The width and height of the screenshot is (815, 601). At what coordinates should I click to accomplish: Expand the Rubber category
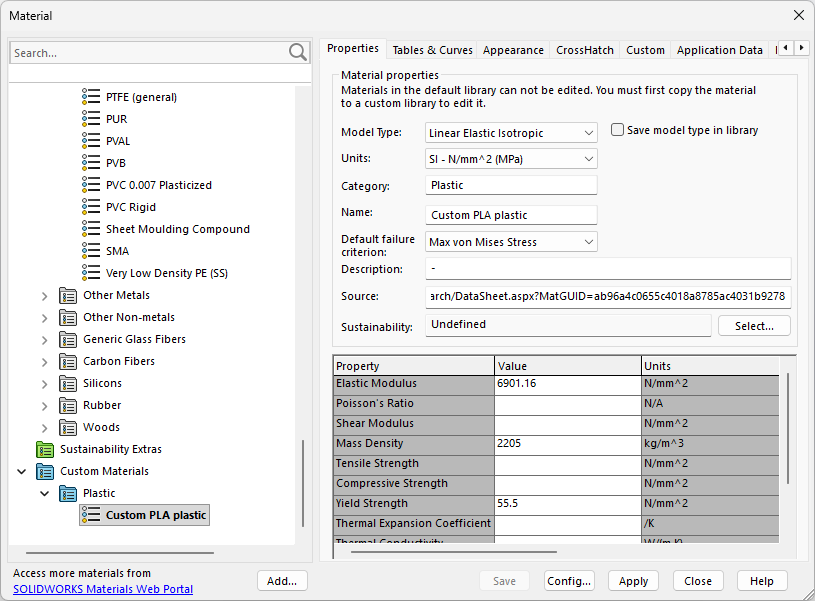[45, 406]
